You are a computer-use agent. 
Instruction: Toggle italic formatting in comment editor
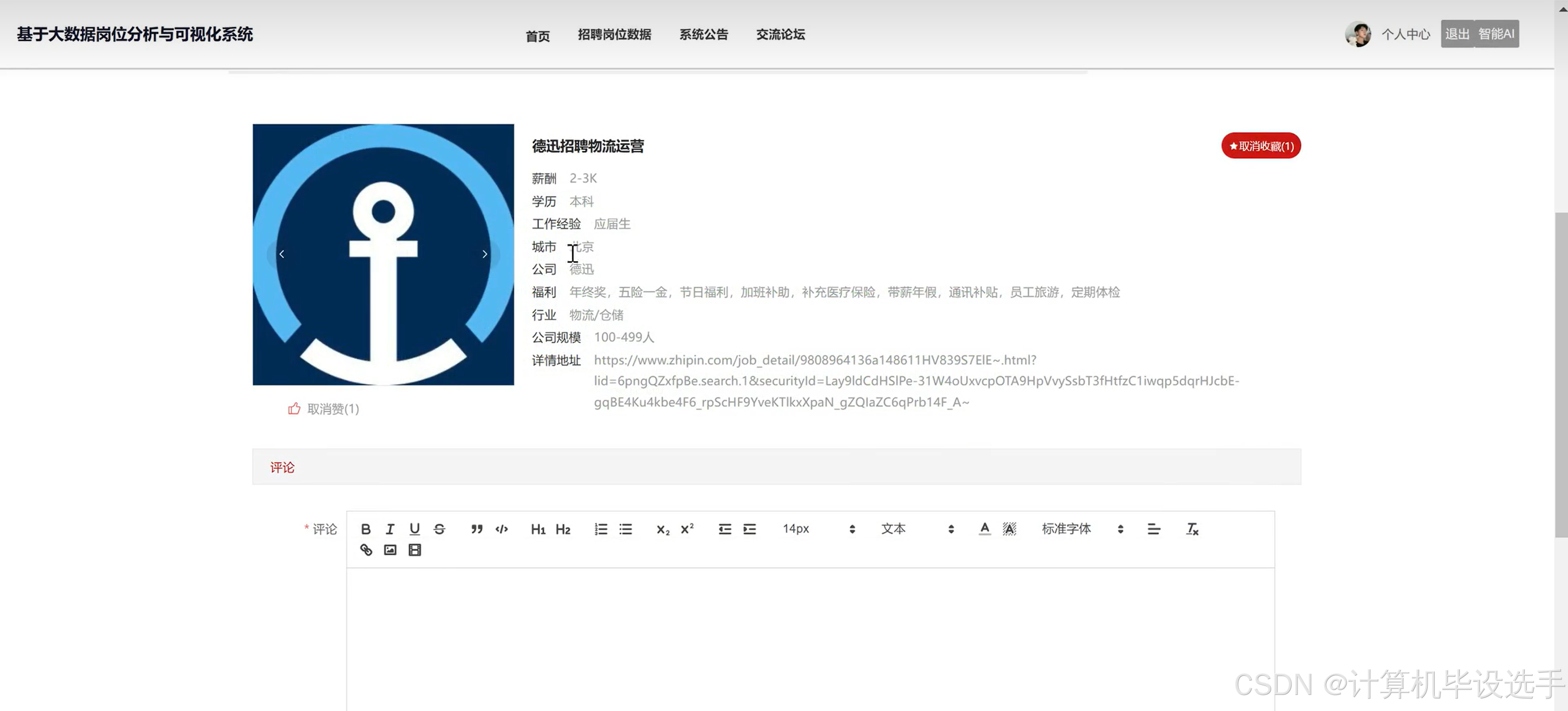[x=390, y=529]
